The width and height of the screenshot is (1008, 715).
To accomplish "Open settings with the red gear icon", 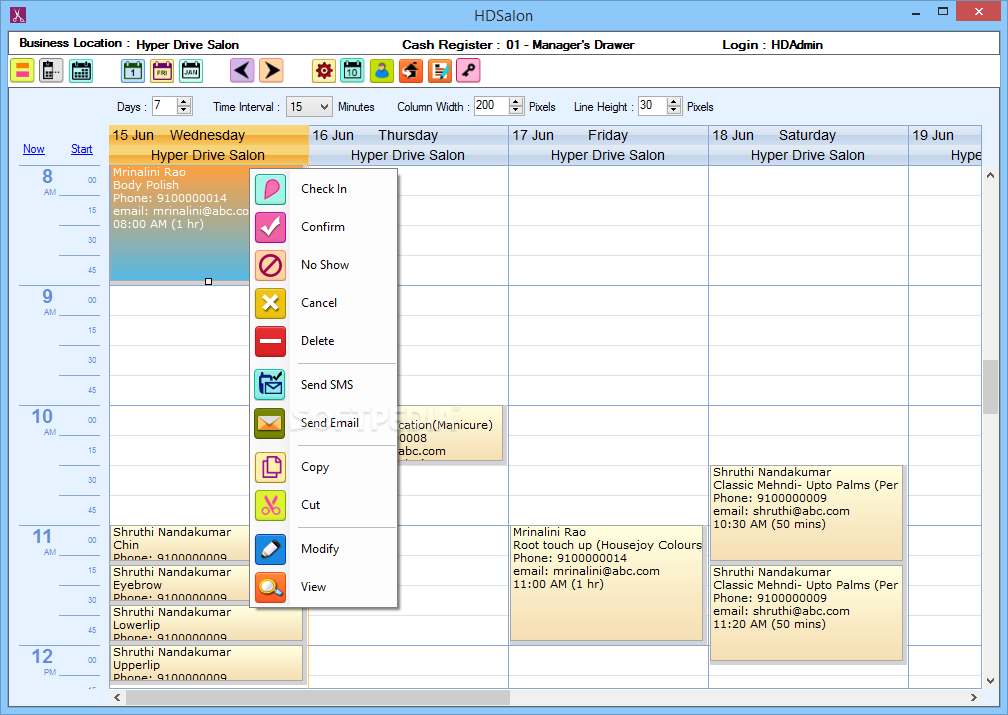I will point(324,71).
